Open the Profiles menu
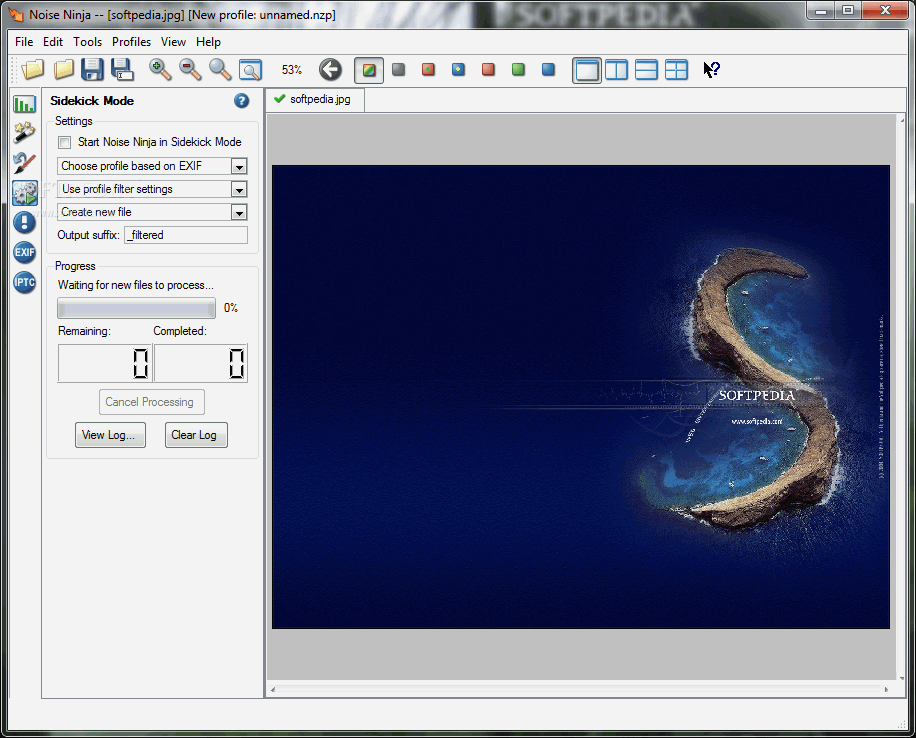The height and width of the screenshot is (738, 916). coord(131,41)
